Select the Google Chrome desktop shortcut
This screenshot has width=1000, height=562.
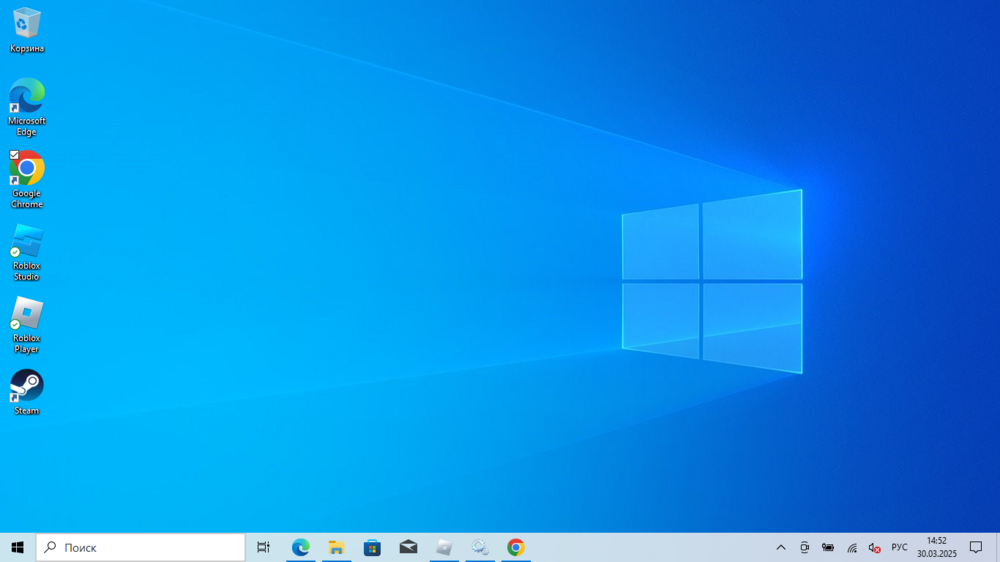tap(27, 180)
